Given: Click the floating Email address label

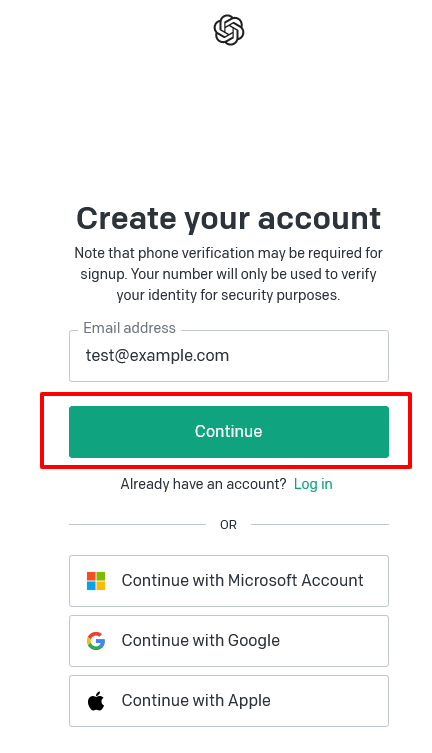Looking at the screenshot, I should click(x=130, y=328).
